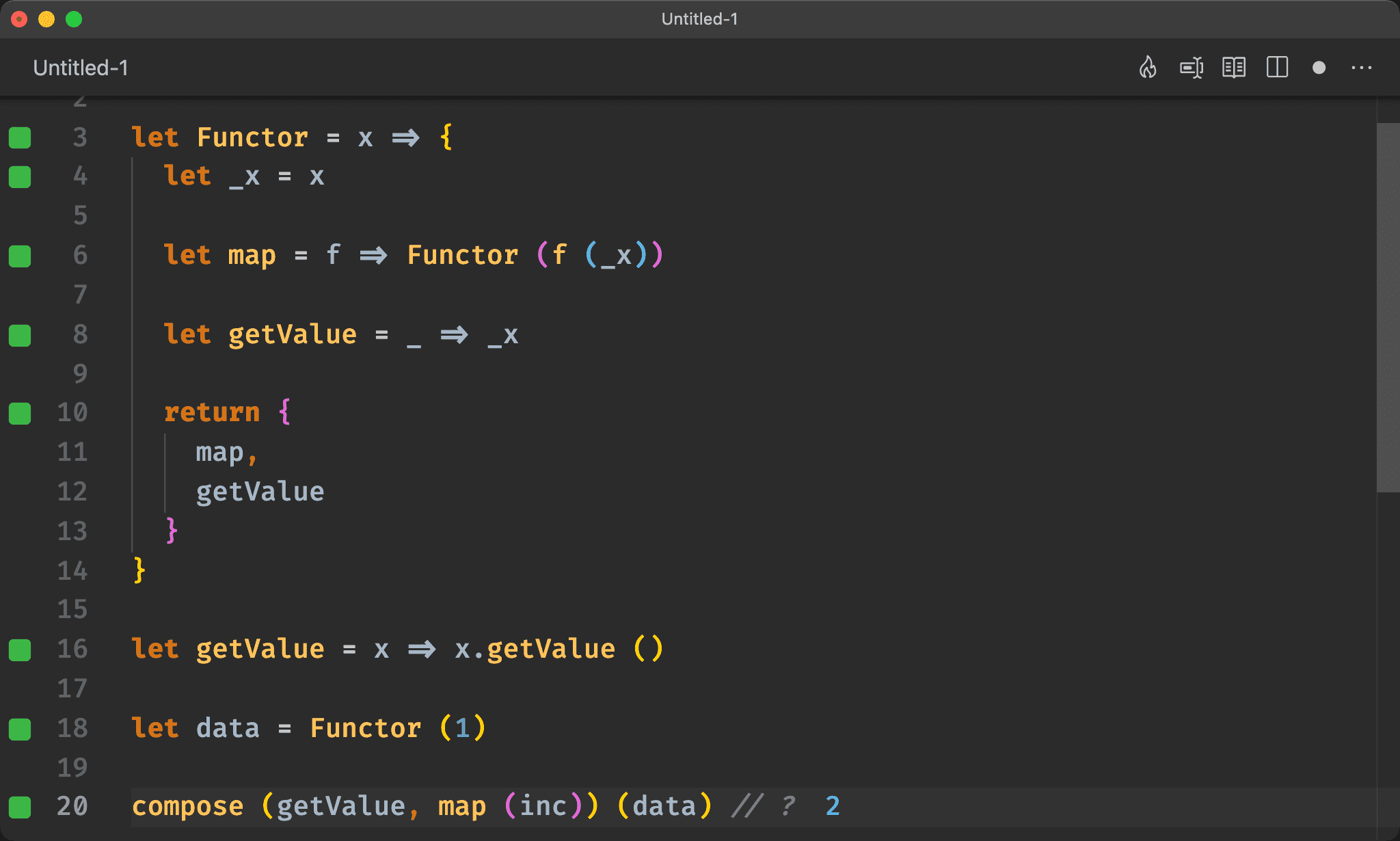Click the green coverage marker on line 20

20,807
